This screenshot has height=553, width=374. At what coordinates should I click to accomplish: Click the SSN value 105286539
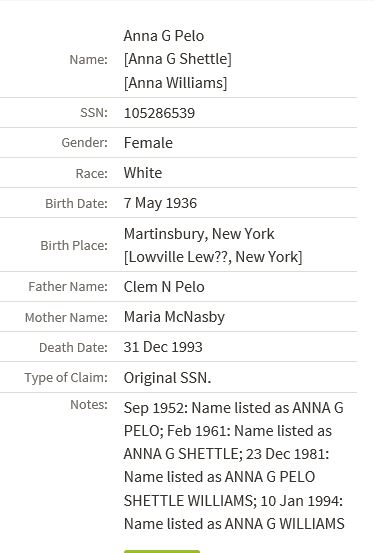click(159, 113)
